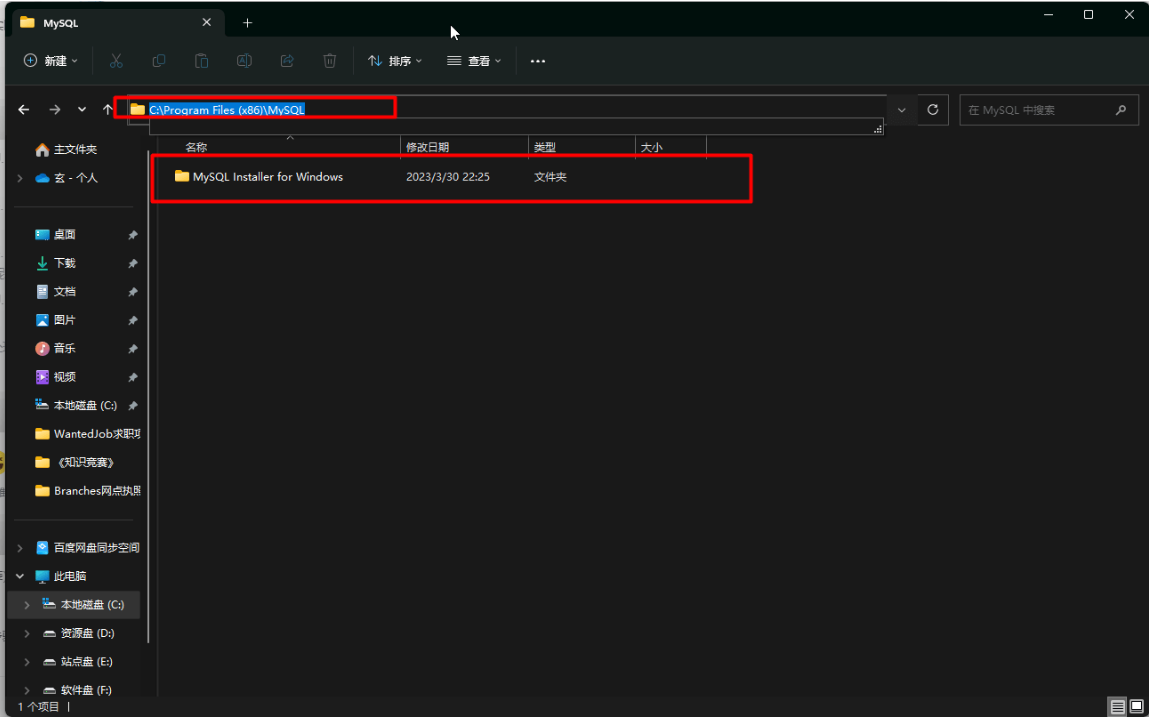1149x717 pixels.
Task: Collapse the 此电脑 tree node
Action: [x=20, y=576]
